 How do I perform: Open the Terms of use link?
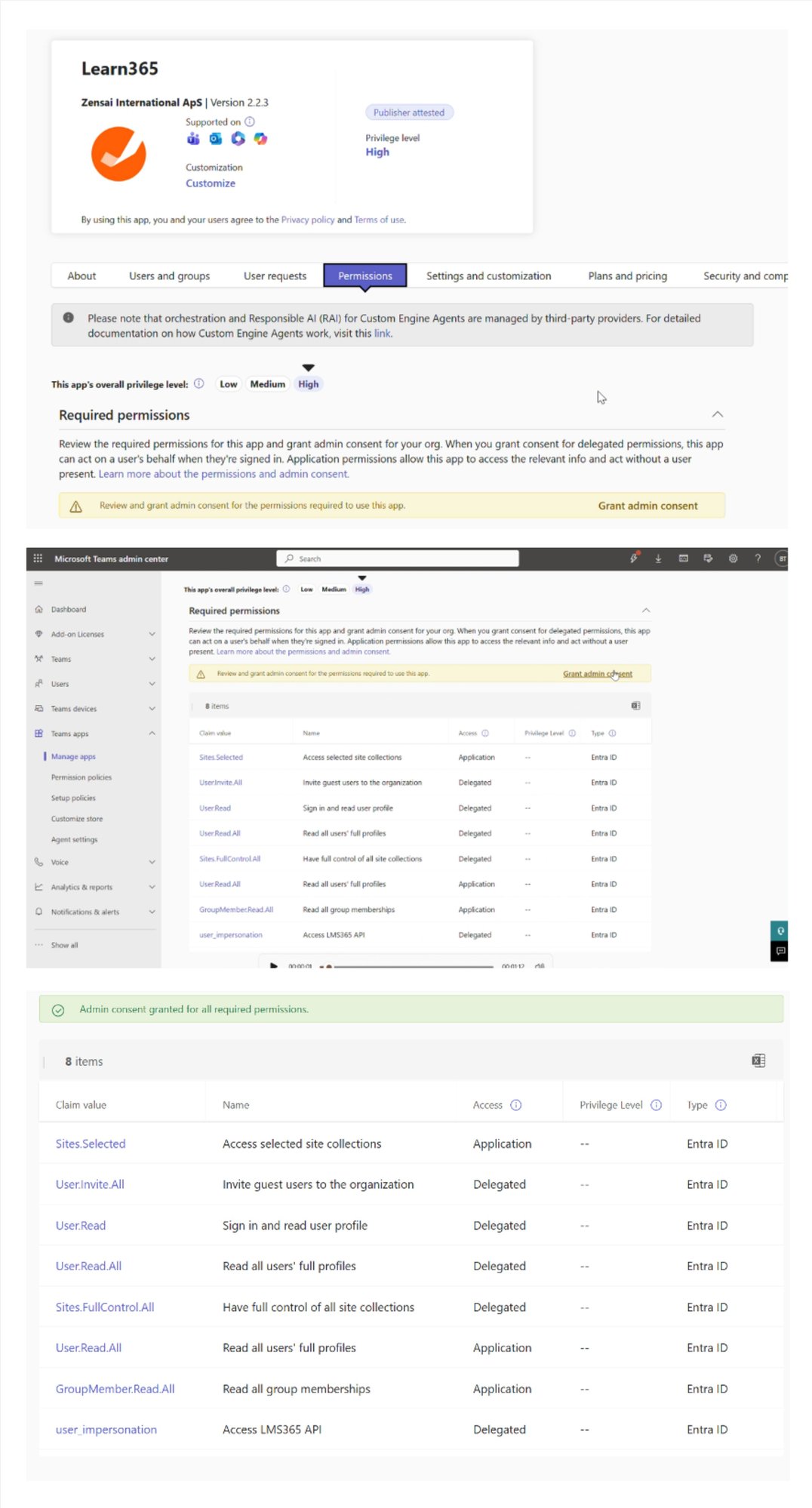379,220
